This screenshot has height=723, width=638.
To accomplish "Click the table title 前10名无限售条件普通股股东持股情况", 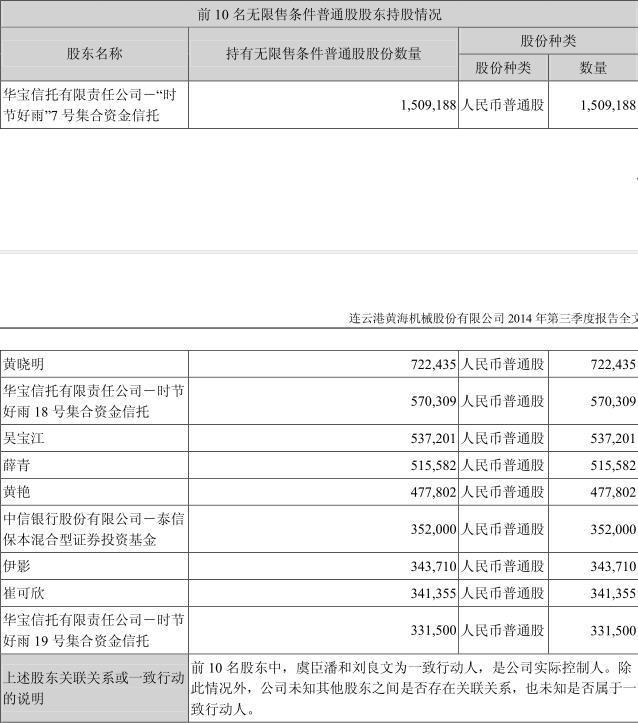I will (319, 14).
